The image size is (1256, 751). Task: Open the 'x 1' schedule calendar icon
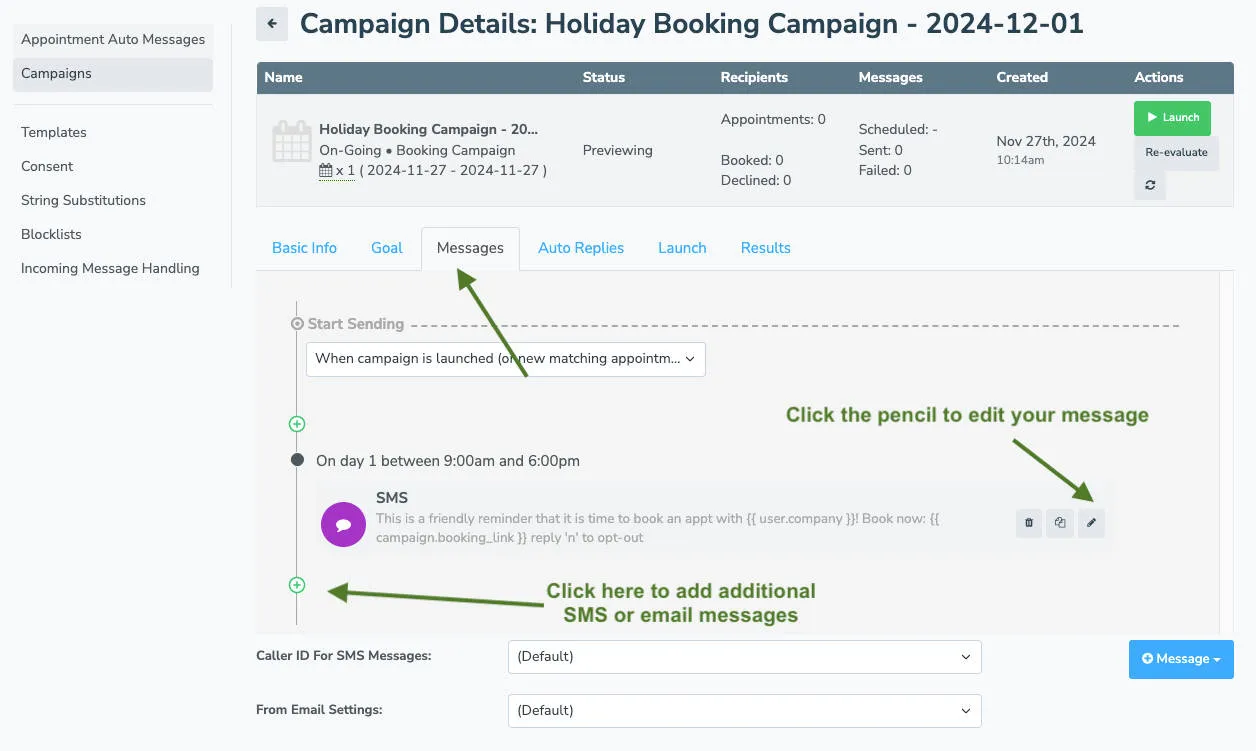(326, 168)
